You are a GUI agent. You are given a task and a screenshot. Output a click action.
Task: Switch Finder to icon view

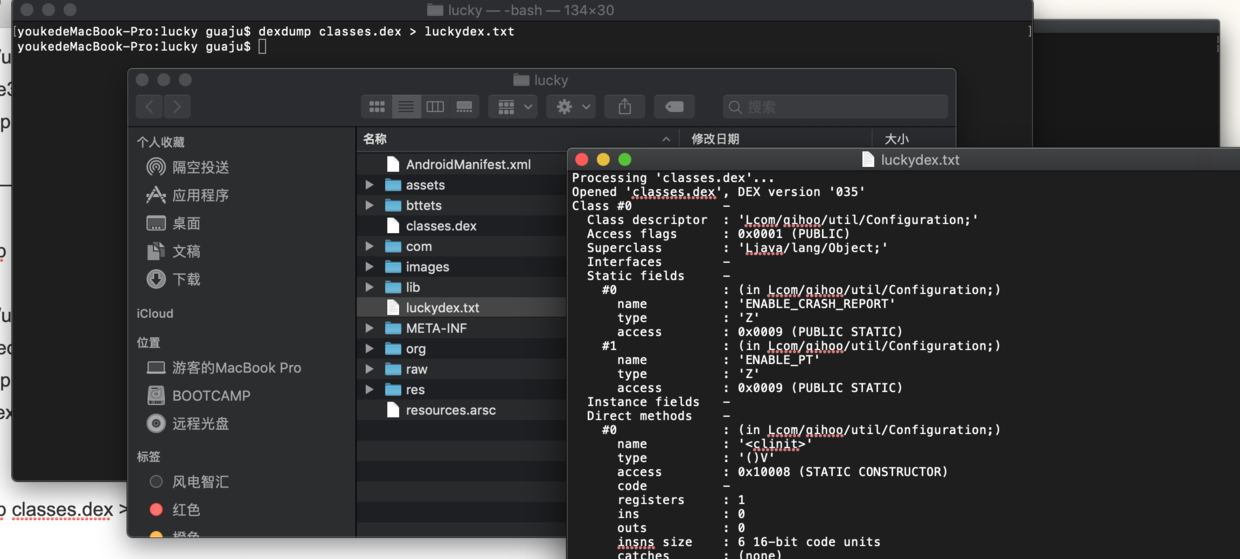[377, 107]
